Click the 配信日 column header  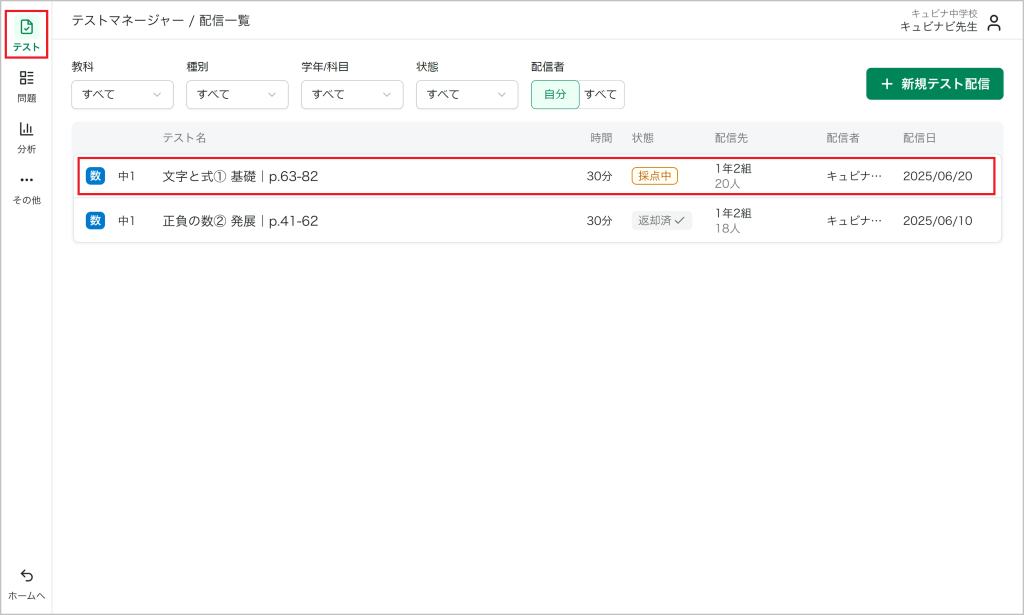[919, 138]
